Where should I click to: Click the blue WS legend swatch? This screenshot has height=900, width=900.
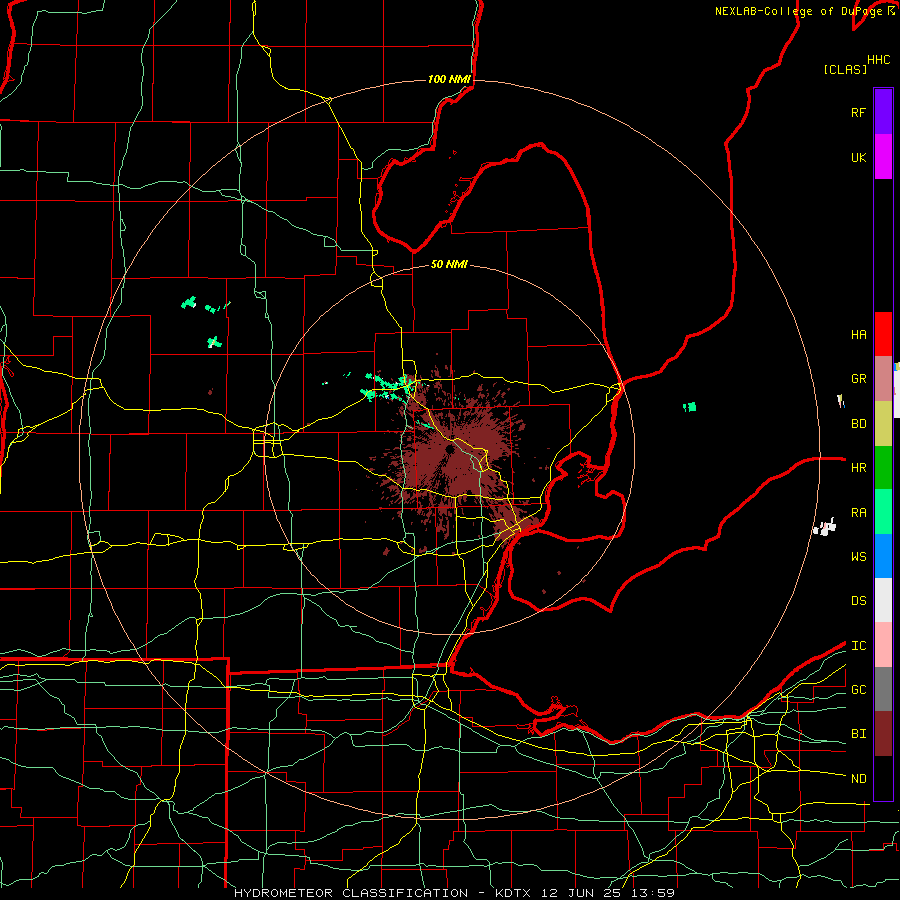pos(883,556)
